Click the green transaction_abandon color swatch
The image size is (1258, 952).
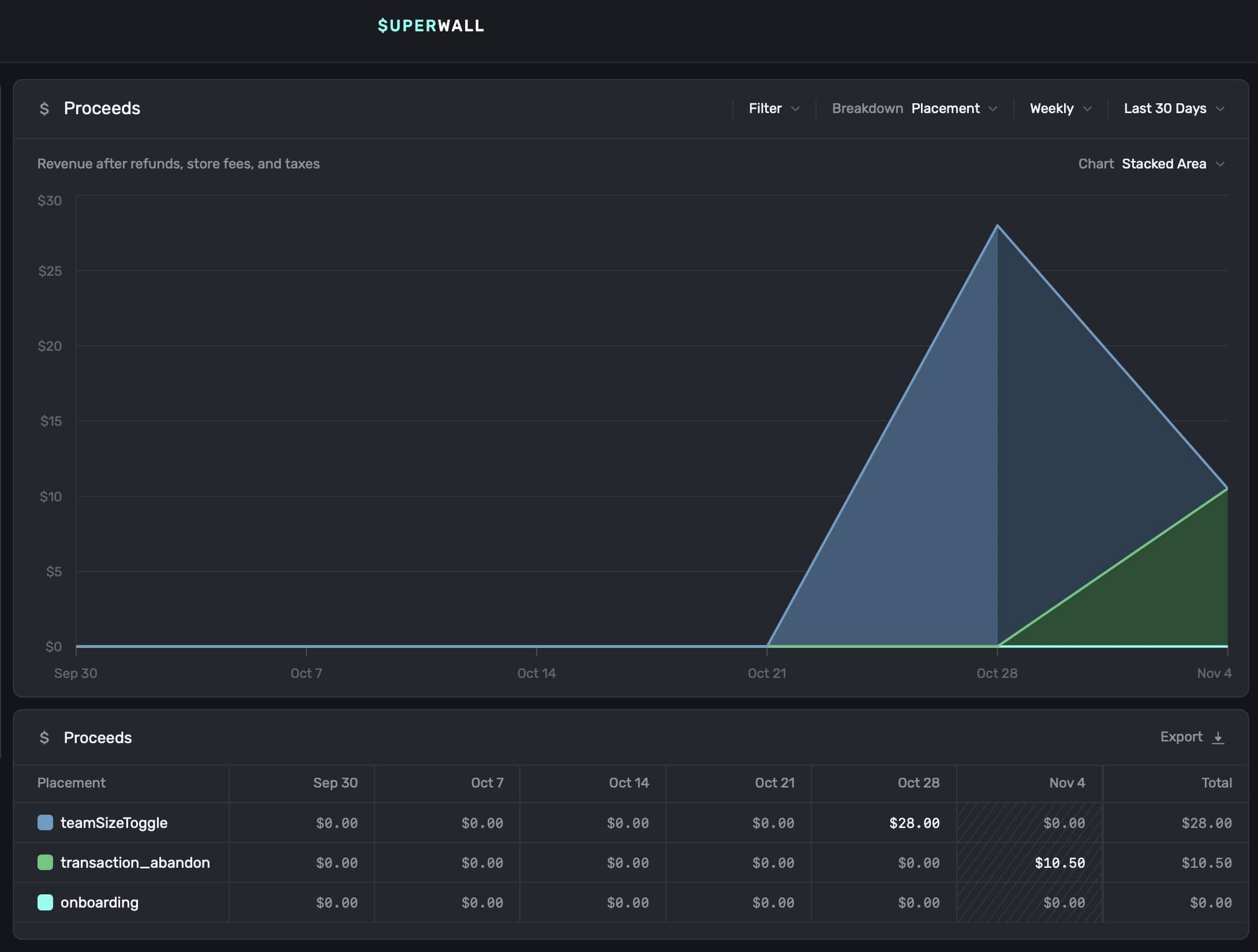tap(45, 863)
